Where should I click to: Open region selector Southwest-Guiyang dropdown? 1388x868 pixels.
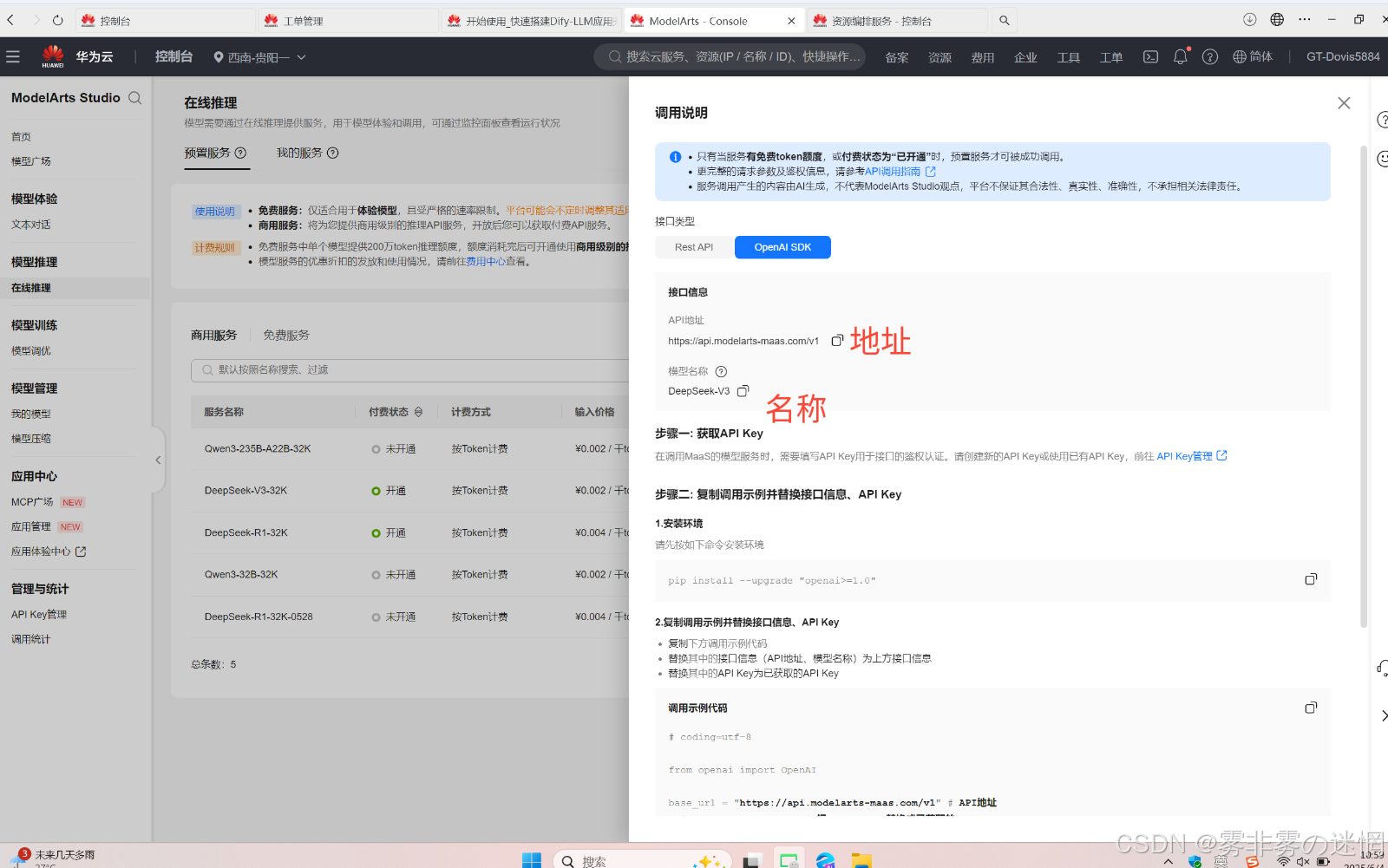click(259, 57)
